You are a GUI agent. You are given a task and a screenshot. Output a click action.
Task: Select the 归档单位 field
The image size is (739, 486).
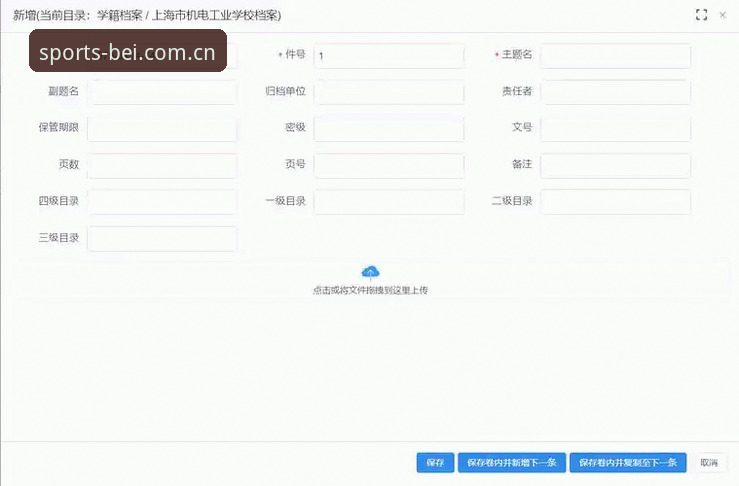(389, 92)
